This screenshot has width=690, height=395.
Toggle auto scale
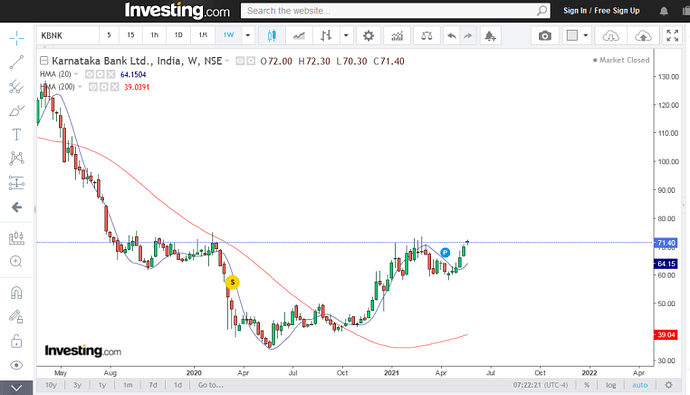640,385
